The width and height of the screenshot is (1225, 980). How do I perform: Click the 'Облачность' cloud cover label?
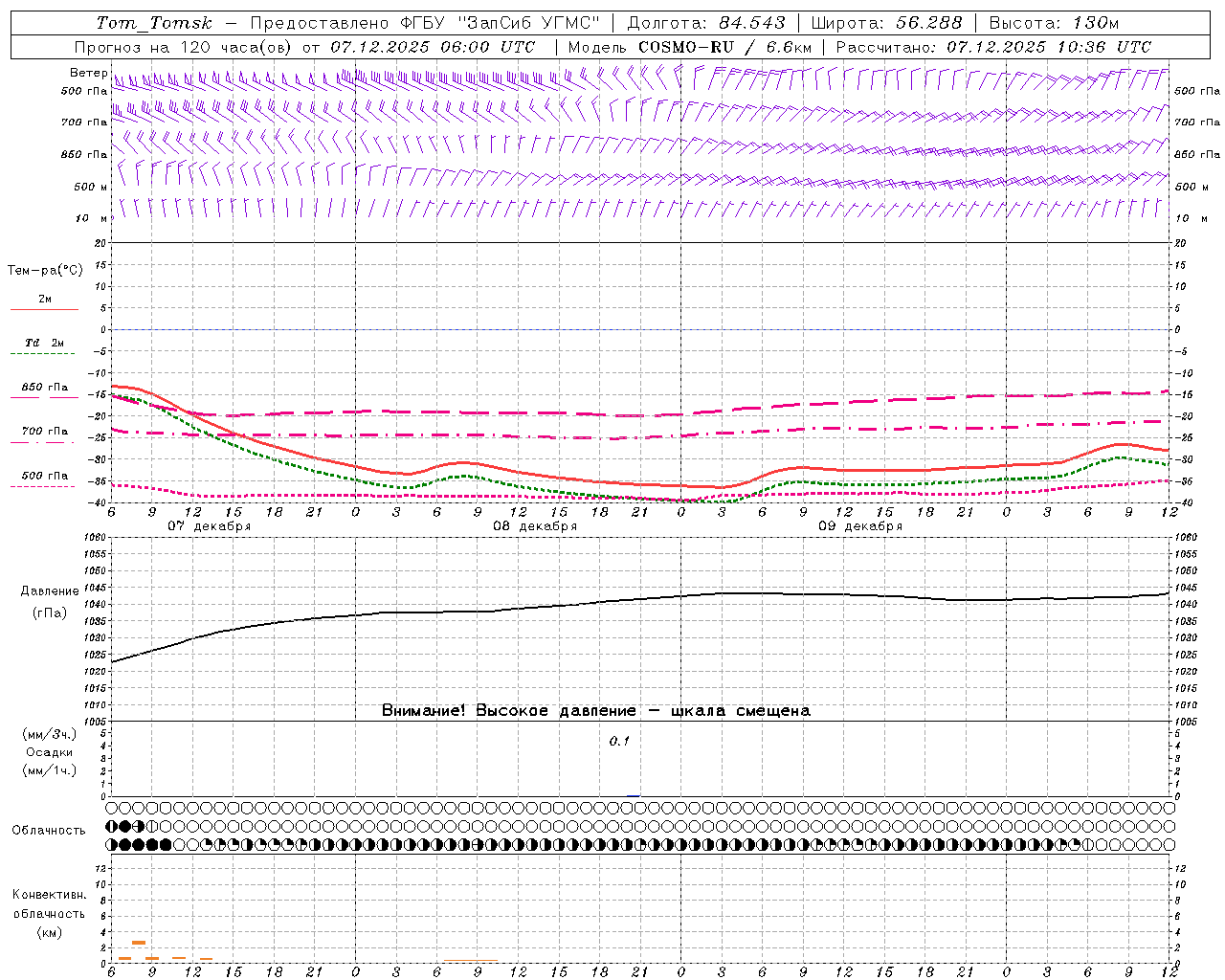[49, 831]
